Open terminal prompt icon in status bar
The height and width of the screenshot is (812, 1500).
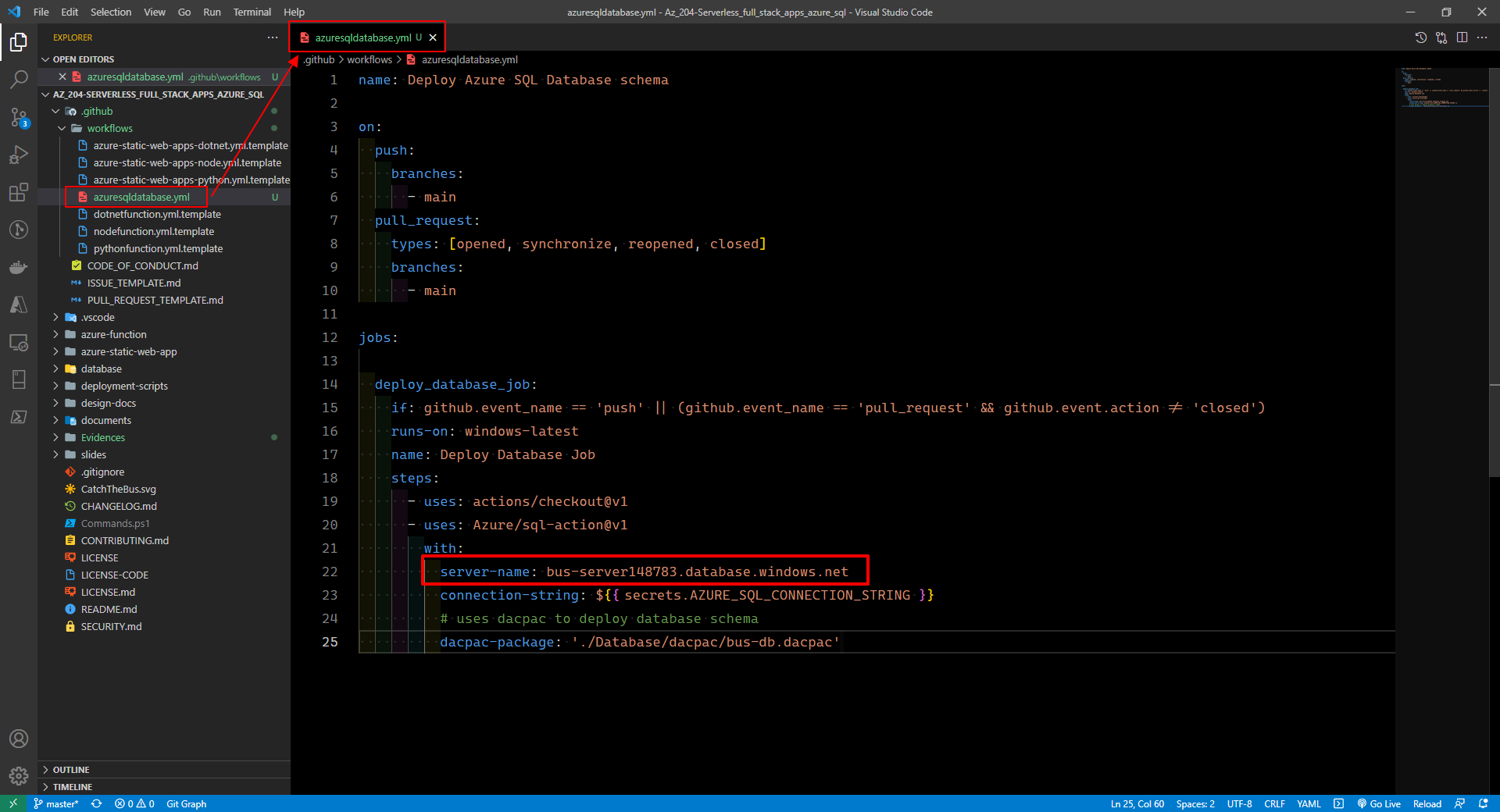[x=1338, y=803]
